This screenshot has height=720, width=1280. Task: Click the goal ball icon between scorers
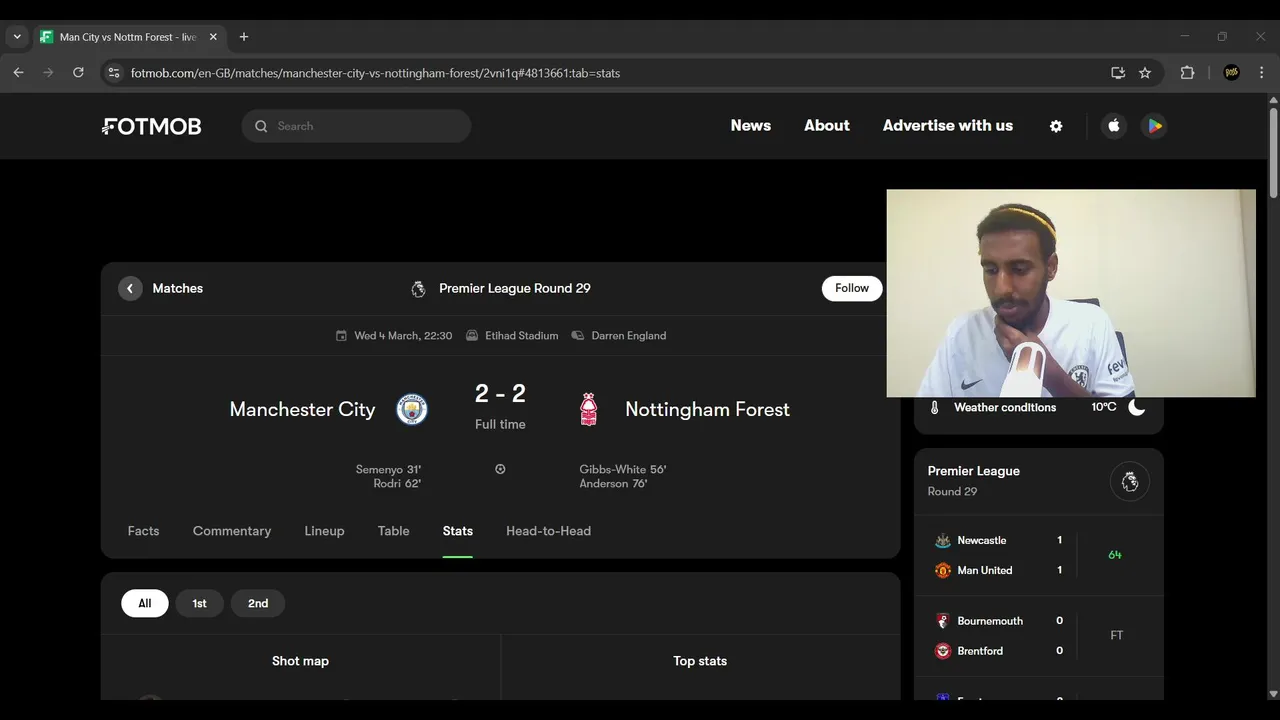[x=500, y=469]
